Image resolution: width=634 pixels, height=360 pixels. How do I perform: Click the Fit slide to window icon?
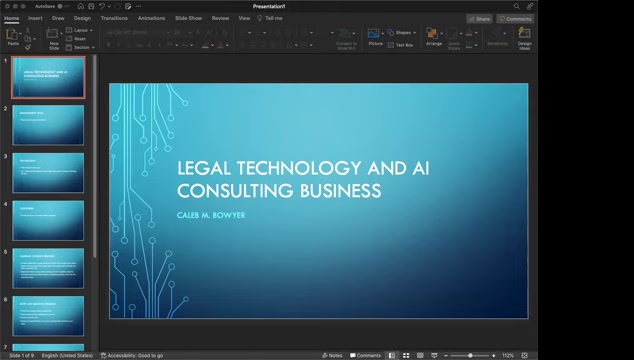524,356
